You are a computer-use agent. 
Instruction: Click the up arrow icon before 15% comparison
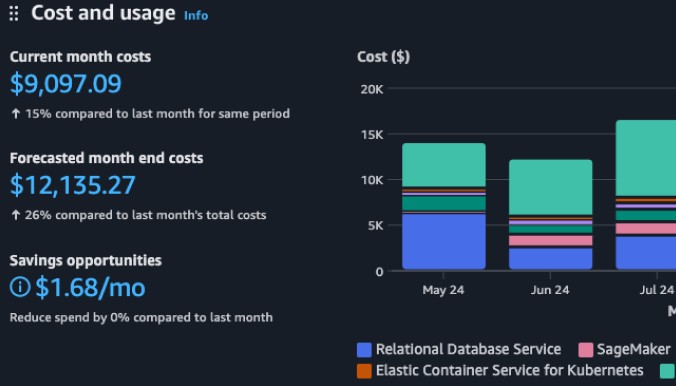point(16,114)
